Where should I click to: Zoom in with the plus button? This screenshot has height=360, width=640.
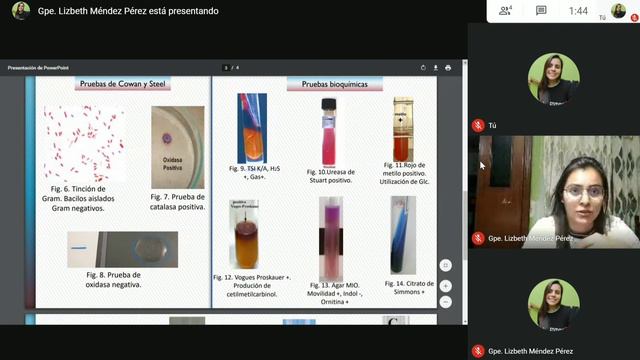446,286
